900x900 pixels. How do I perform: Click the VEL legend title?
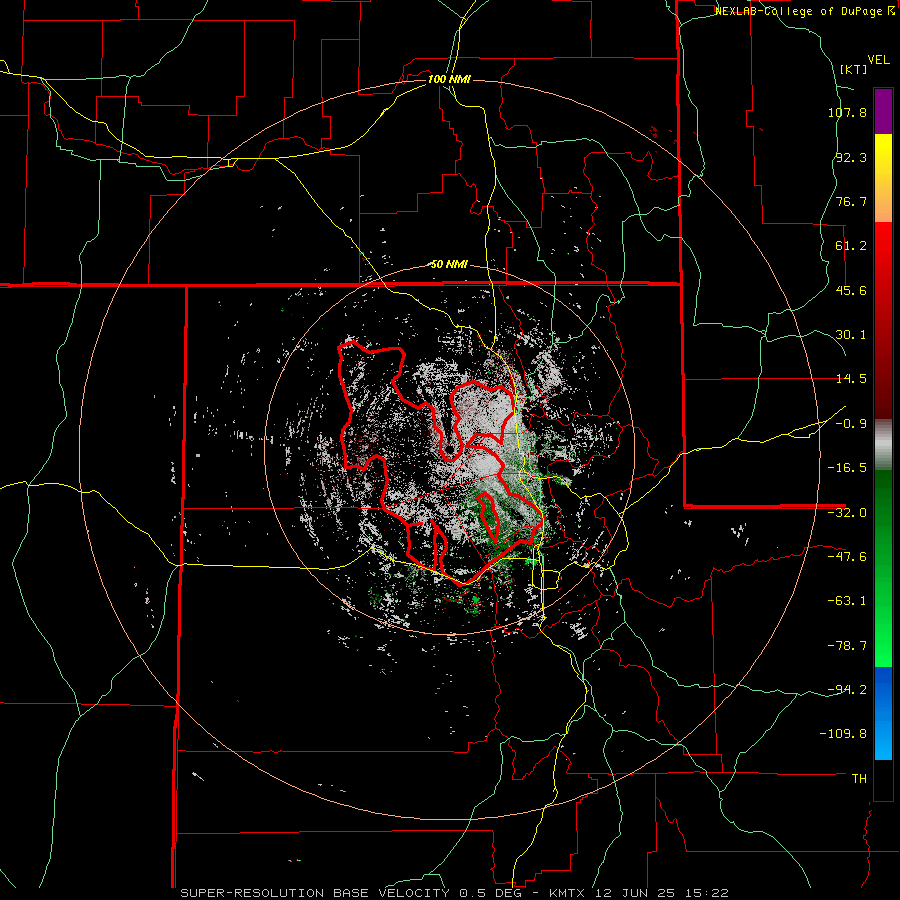point(878,60)
